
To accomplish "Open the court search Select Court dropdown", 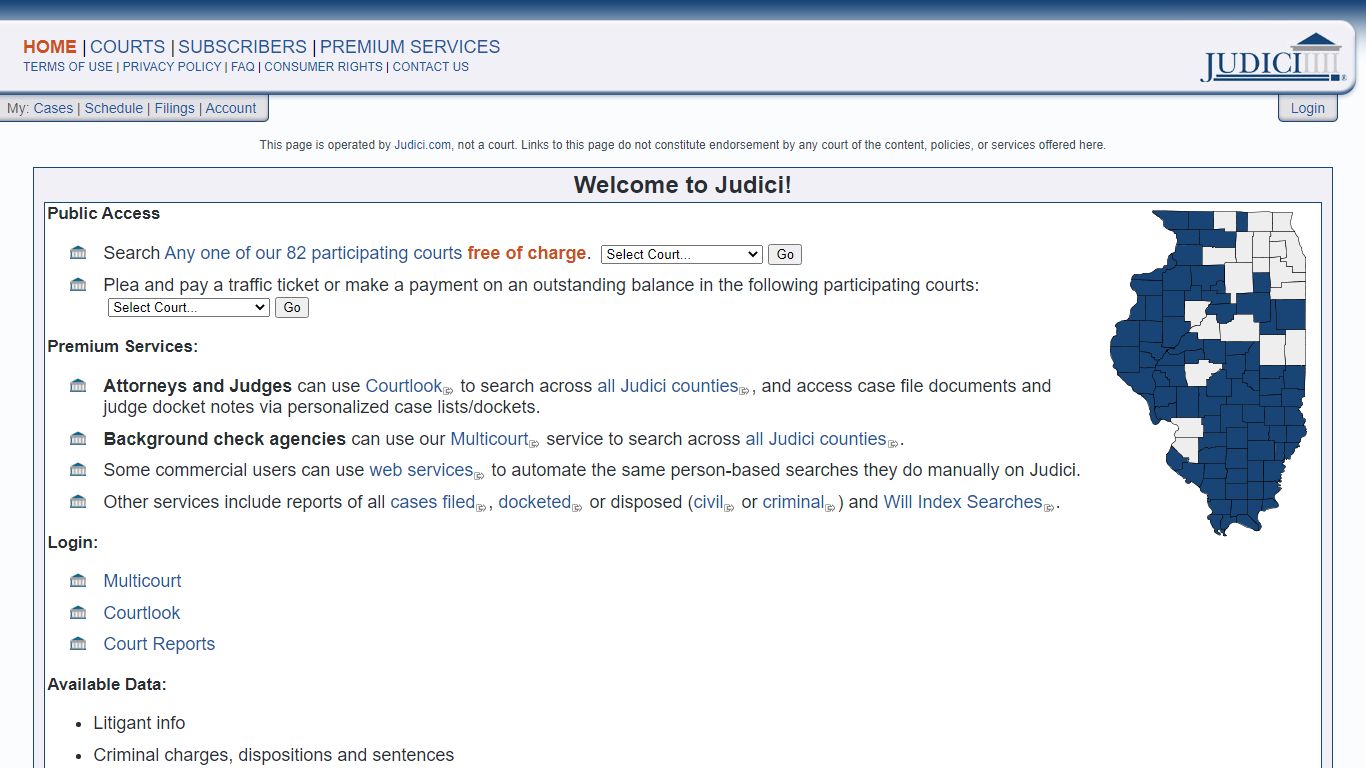I will coord(682,254).
